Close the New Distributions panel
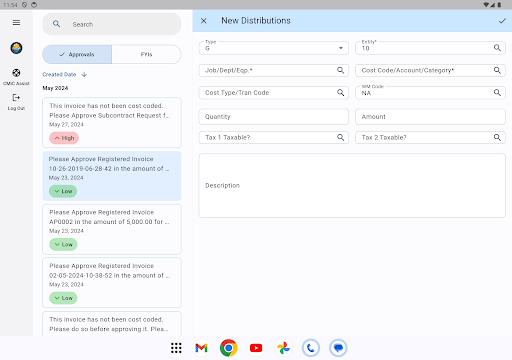This screenshot has height=360, width=512. pyautogui.click(x=204, y=21)
